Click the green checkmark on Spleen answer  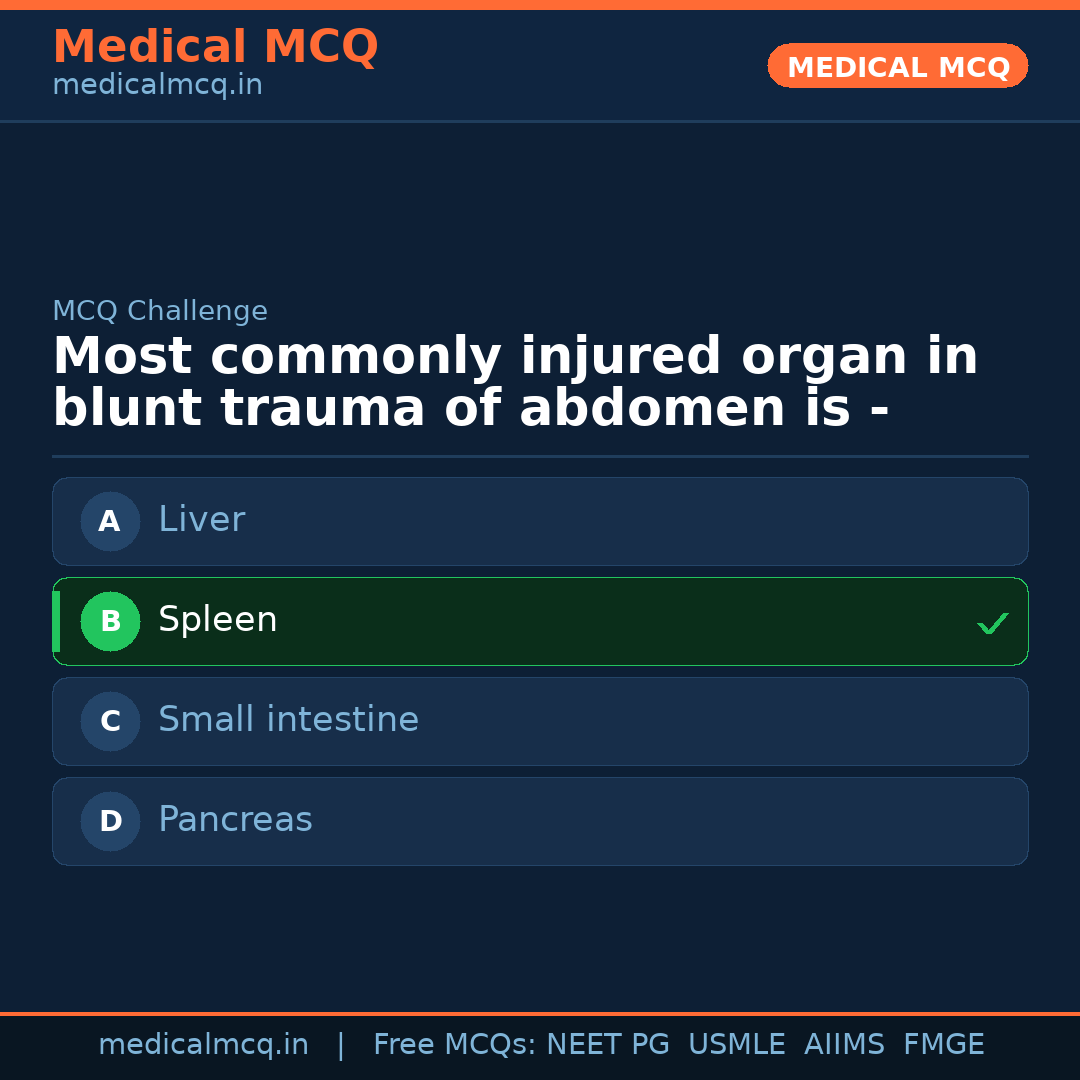click(x=993, y=623)
